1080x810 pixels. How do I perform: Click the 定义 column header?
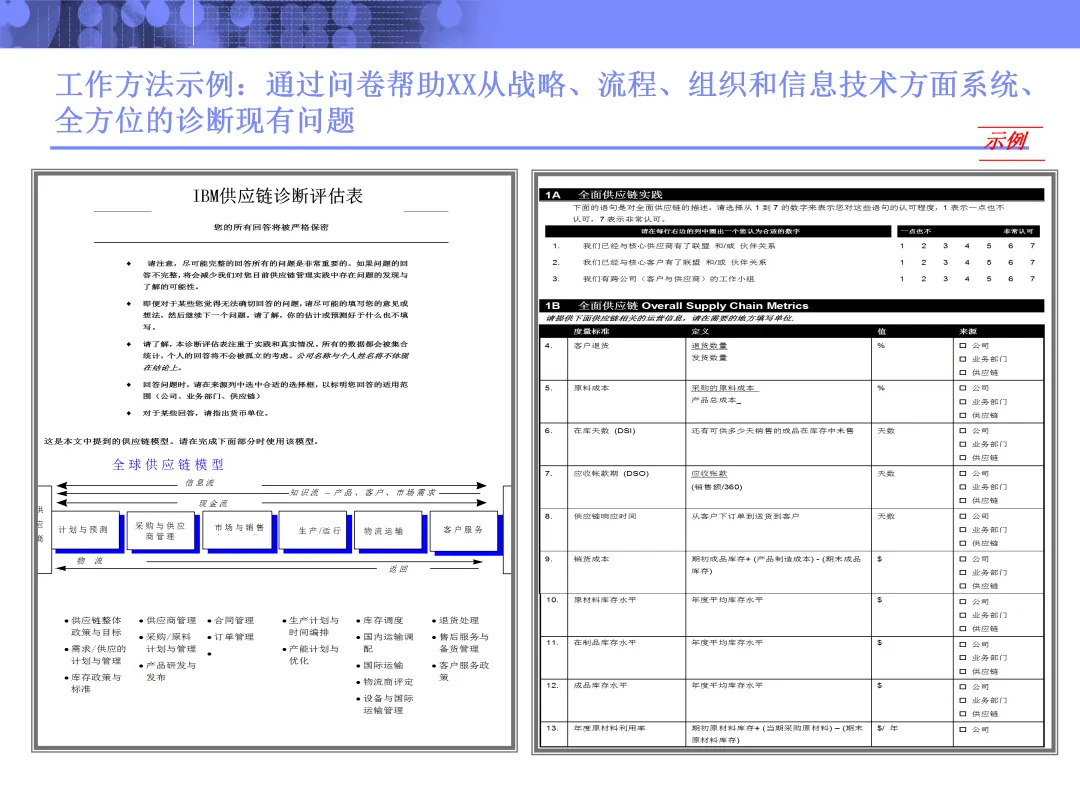pos(700,331)
